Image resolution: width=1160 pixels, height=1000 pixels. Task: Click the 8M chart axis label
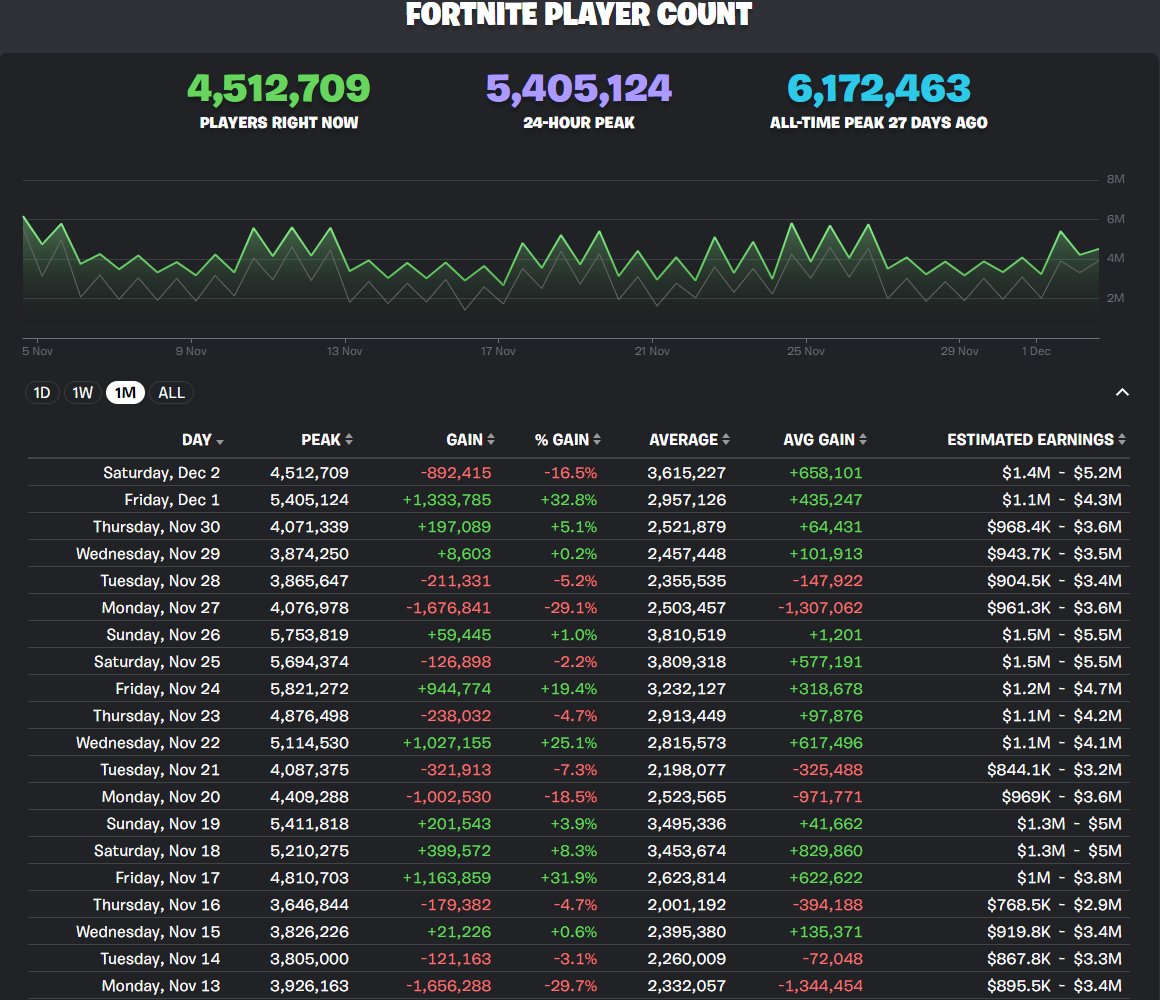click(x=1116, y=179)
